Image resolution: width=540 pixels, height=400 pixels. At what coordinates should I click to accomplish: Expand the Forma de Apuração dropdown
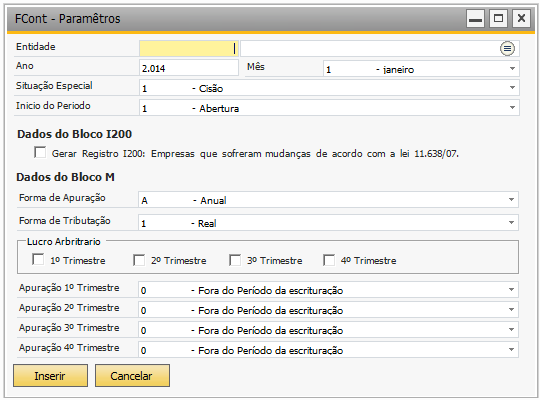click(x=328, y=199)
